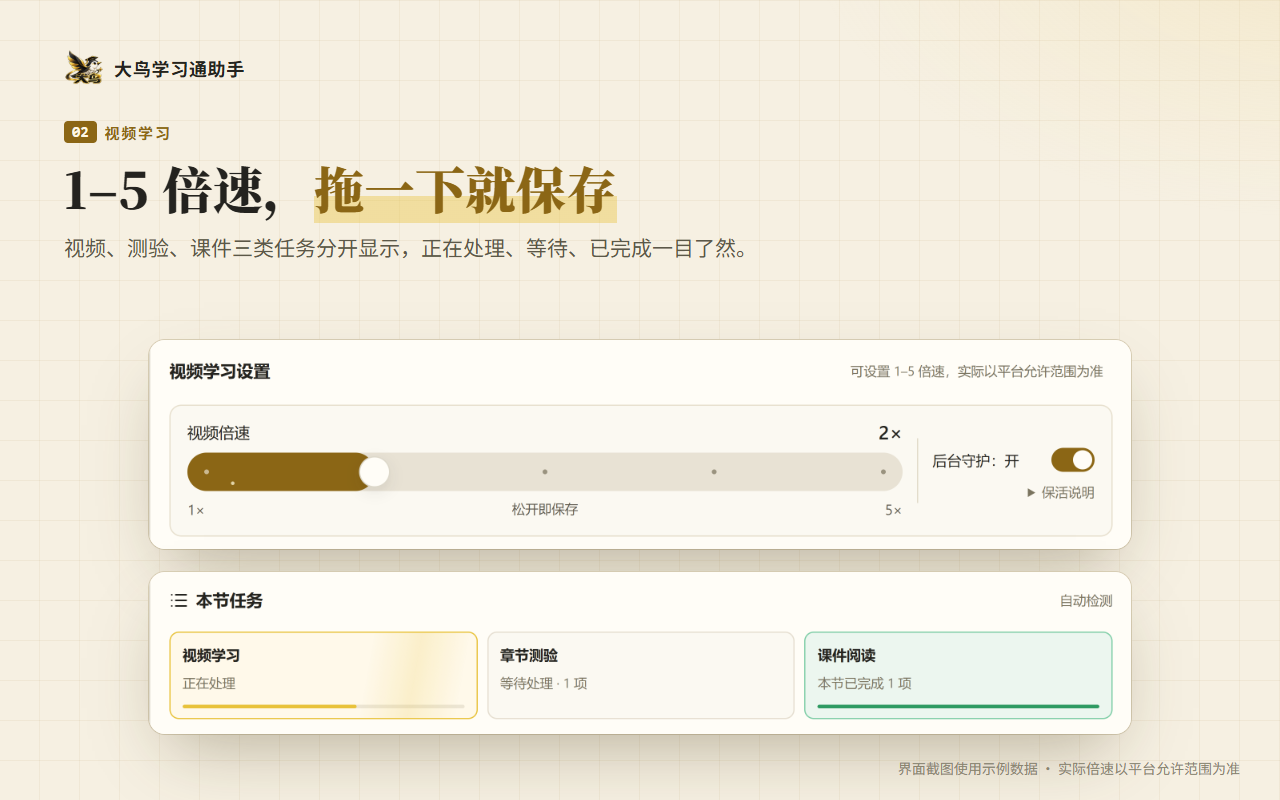Image resolution: width=1280 pixels, height=800 pixels.
Task: Click the video speed slider thumb
Action: click(374, 471)
